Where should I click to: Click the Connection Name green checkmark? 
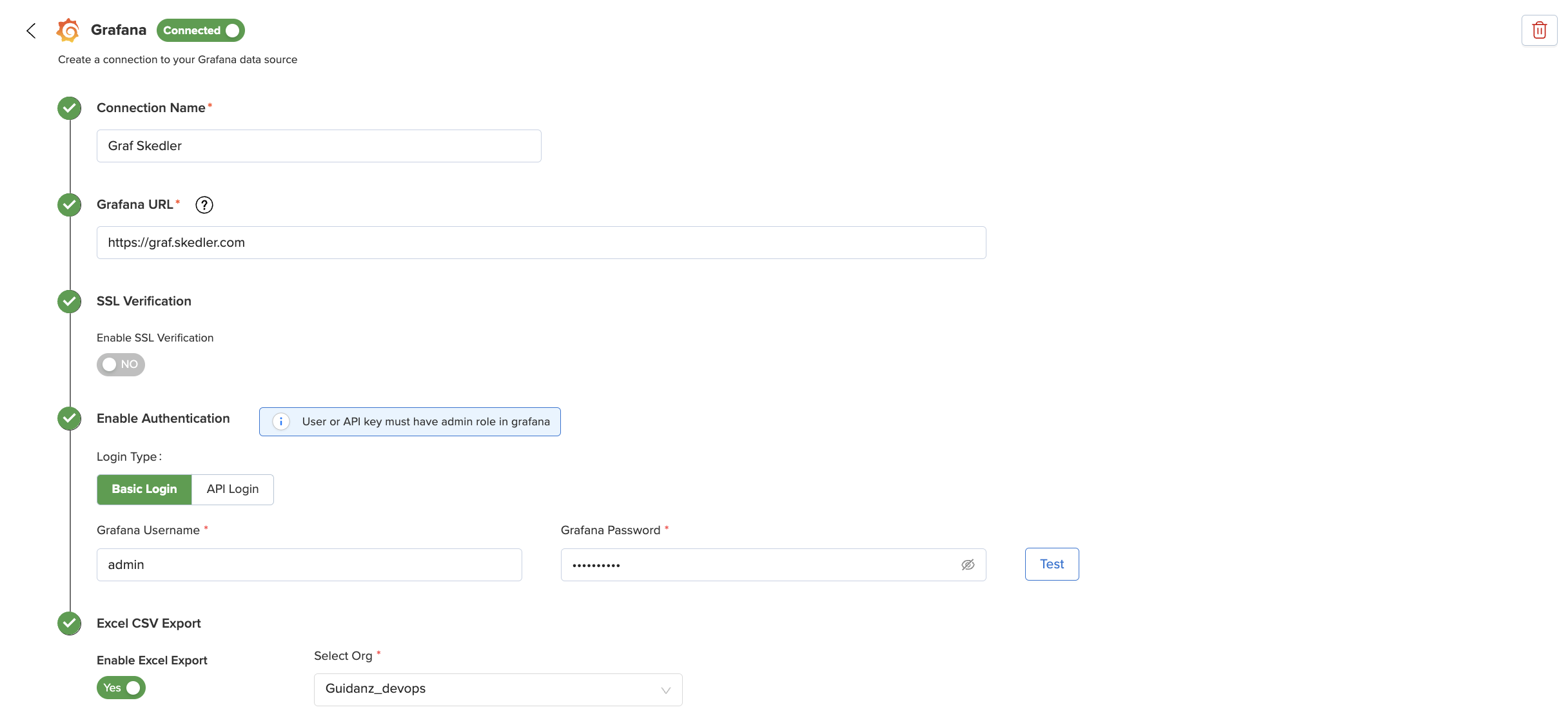tap(70, 108)
